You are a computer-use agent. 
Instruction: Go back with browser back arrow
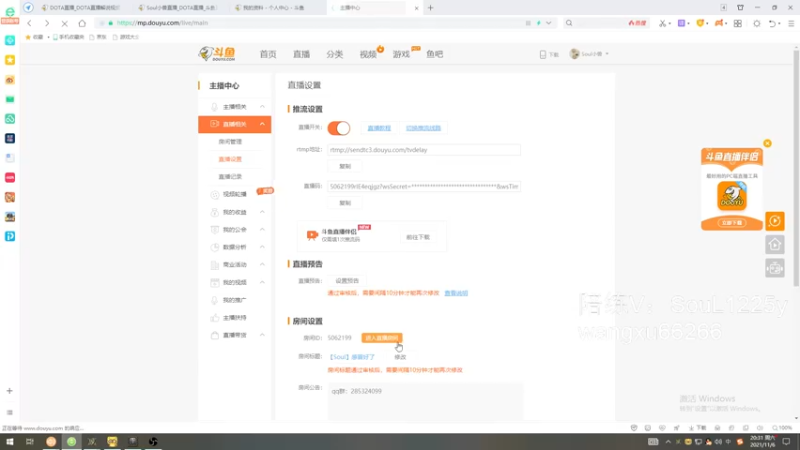30,23
